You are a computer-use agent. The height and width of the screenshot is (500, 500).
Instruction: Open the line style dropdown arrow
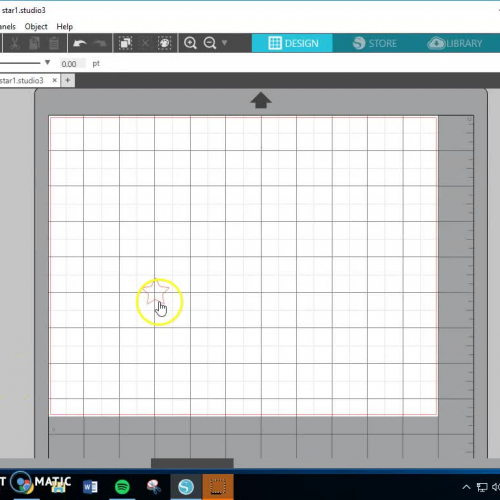(x=47, y=63)
